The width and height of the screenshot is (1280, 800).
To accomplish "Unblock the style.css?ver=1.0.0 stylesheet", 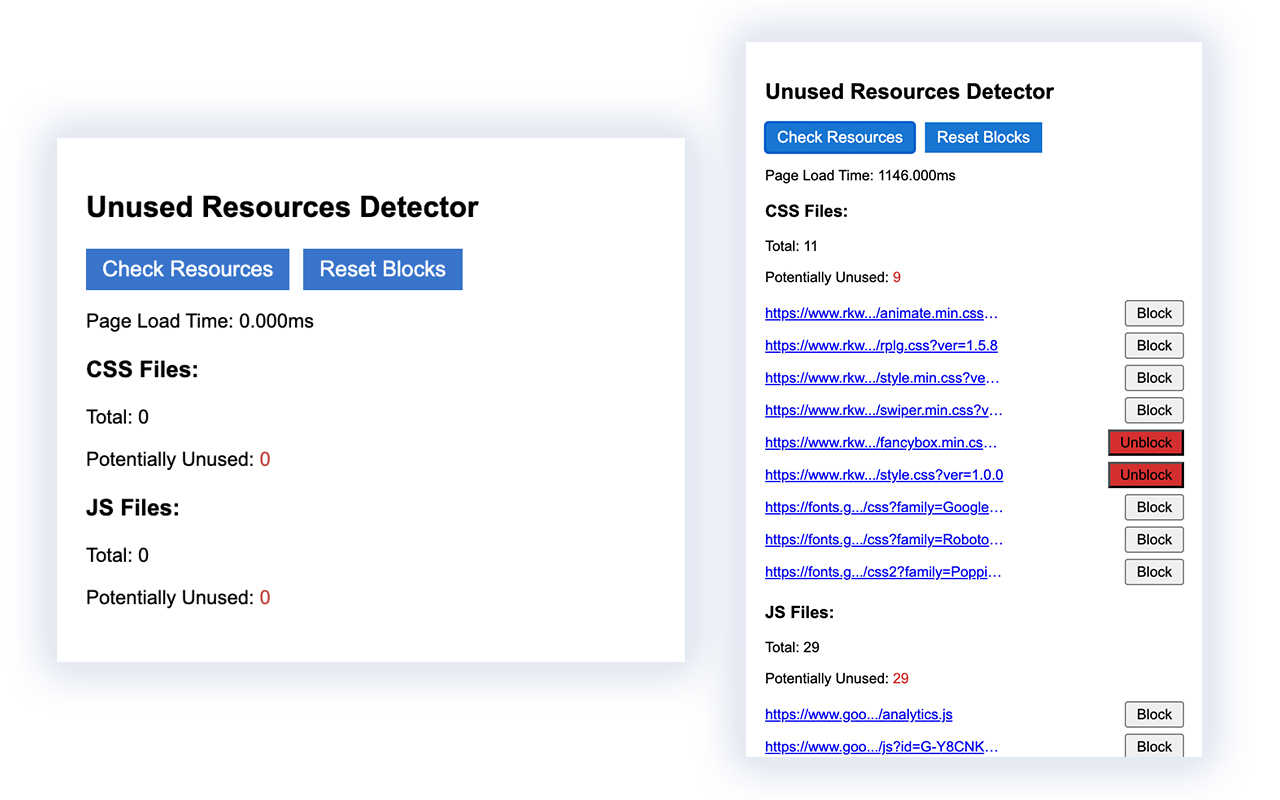I will click(1145, 474).
